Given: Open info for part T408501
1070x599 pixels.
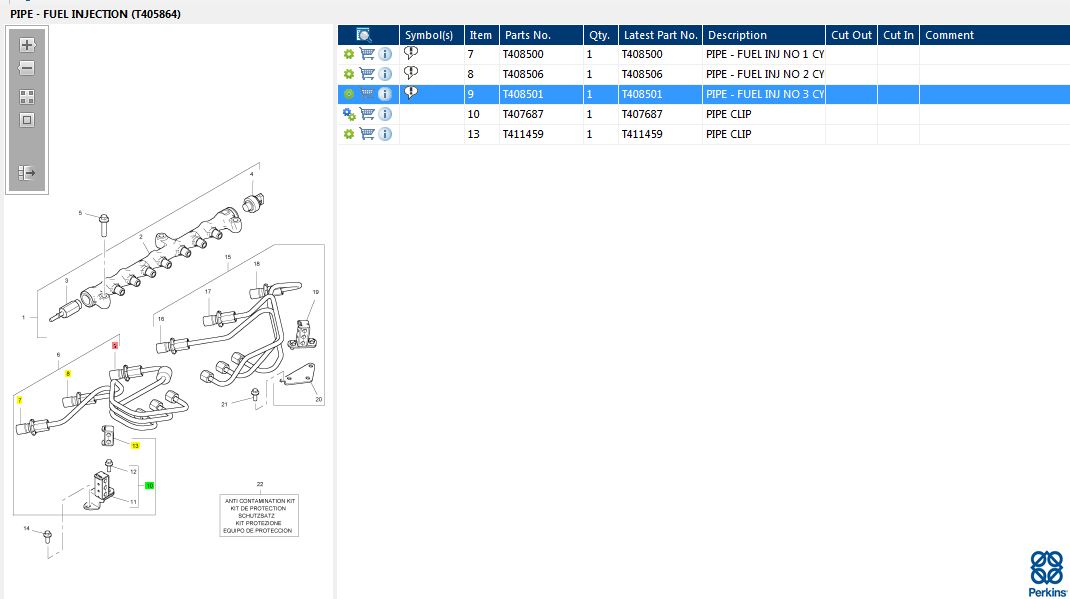Looking at the screenshot, I should click(x=385, y=94).
